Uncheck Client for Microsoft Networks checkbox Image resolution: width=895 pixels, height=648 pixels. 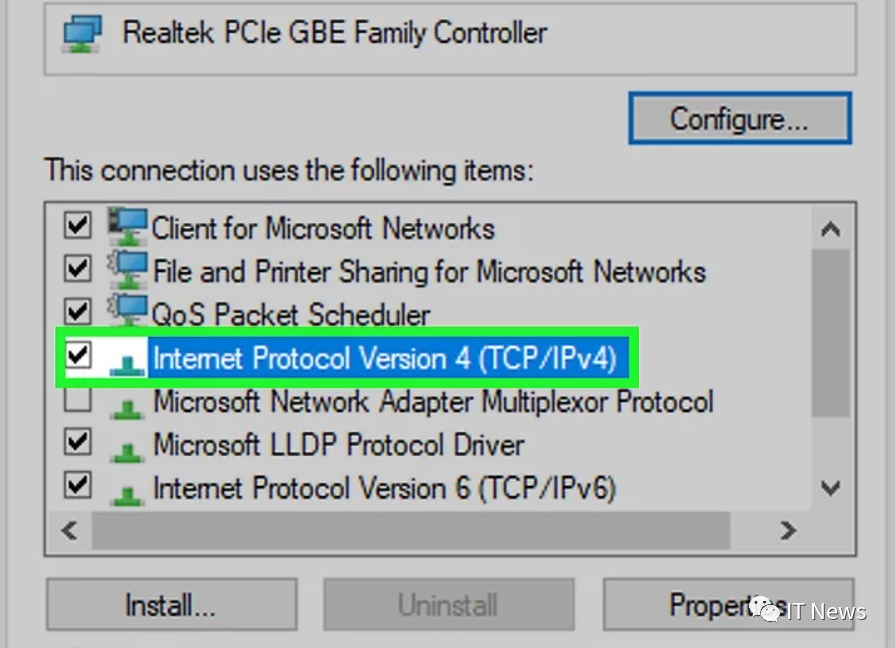point(77,226)
